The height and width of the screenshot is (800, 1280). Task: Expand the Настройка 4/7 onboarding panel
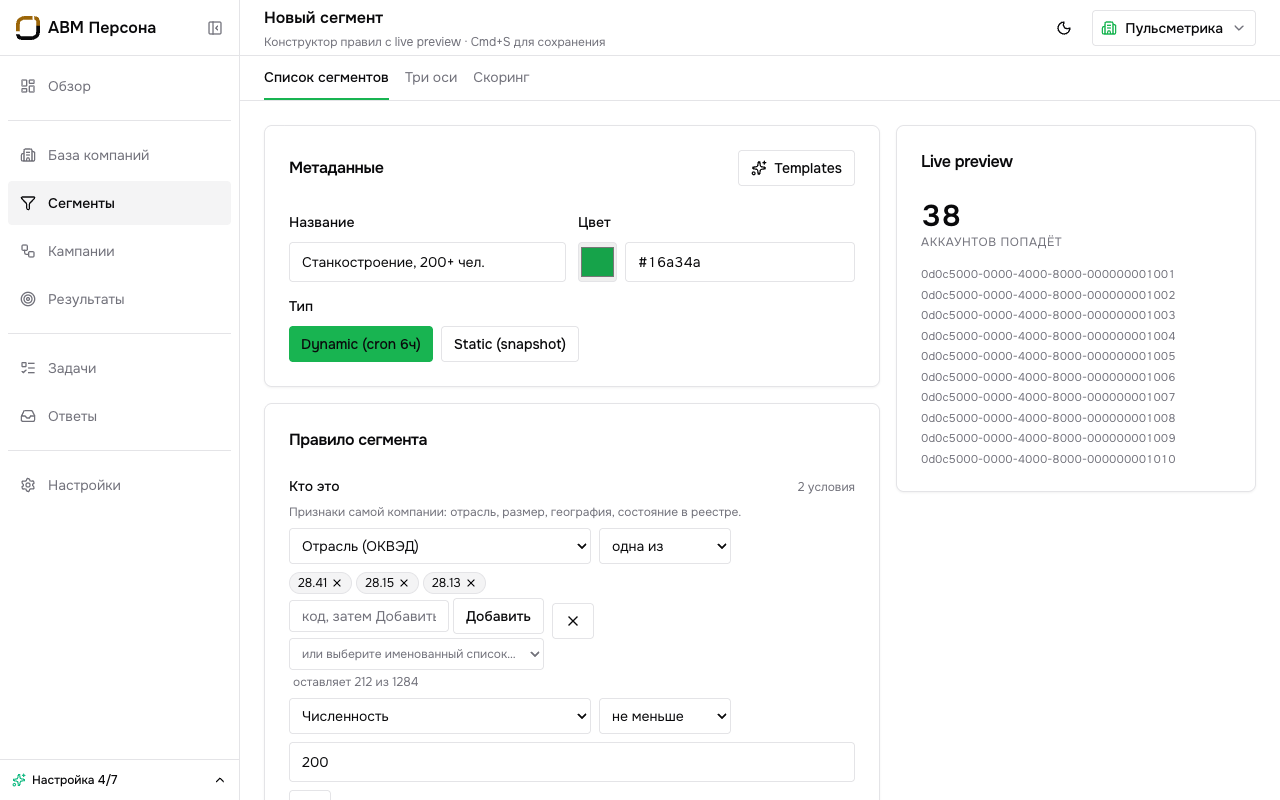coord(120,780)
